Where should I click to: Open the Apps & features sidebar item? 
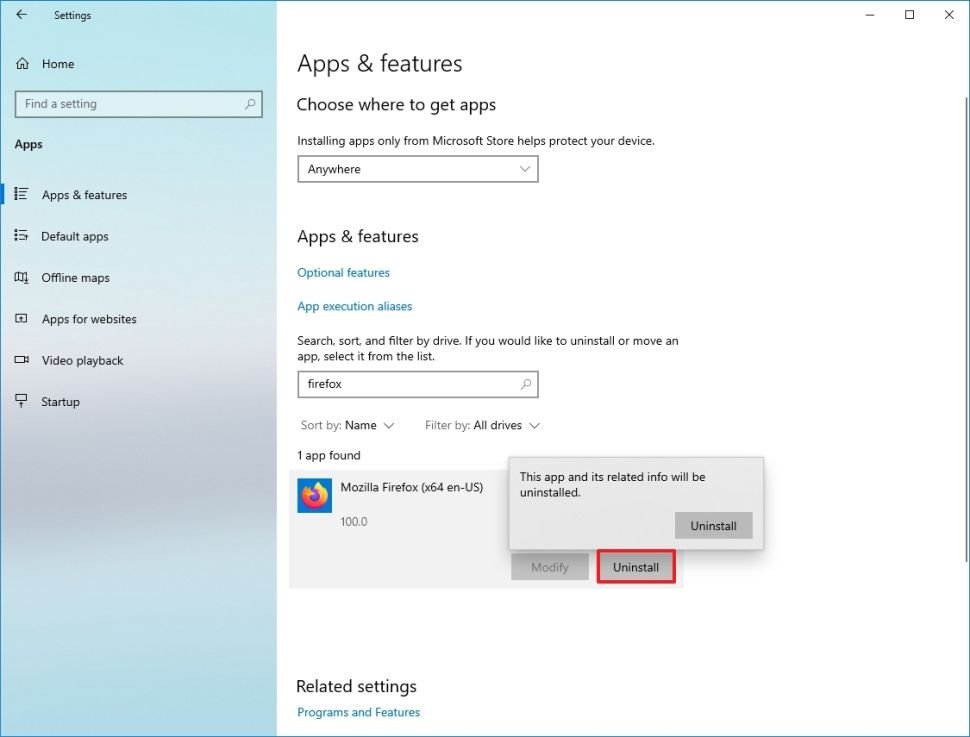point(84,194)
